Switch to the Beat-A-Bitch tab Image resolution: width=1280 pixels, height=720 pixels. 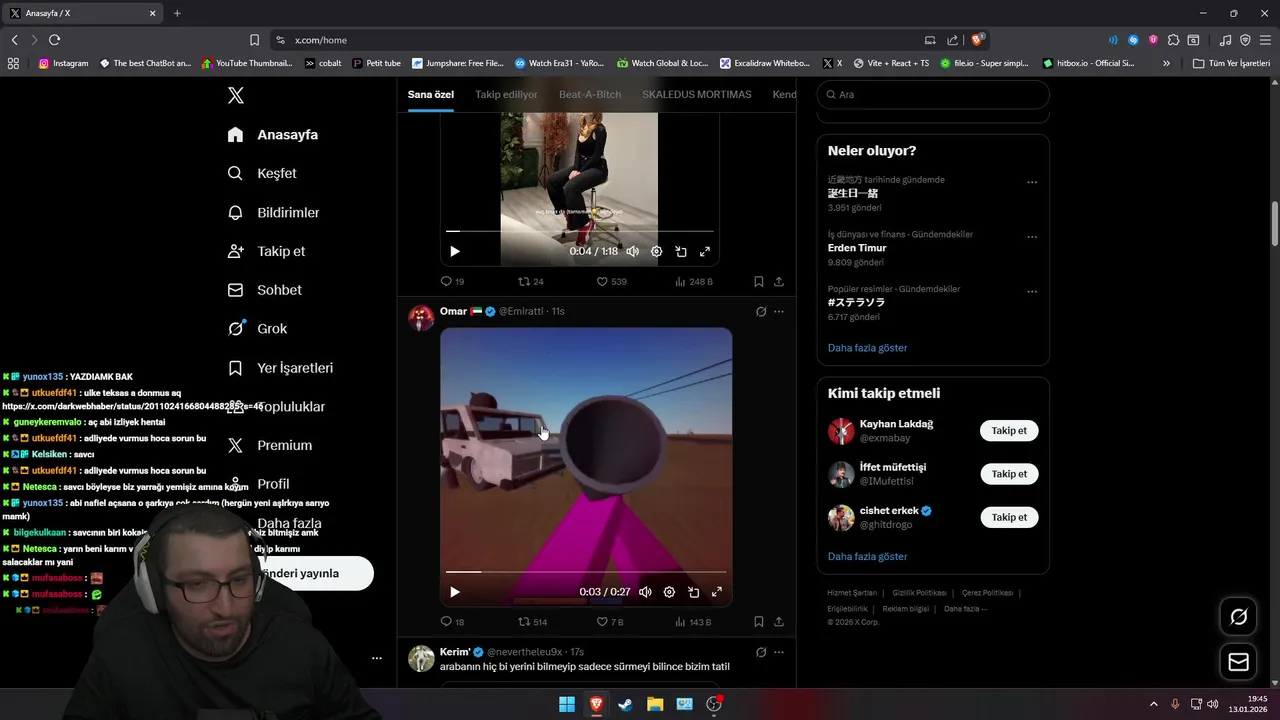590,94
